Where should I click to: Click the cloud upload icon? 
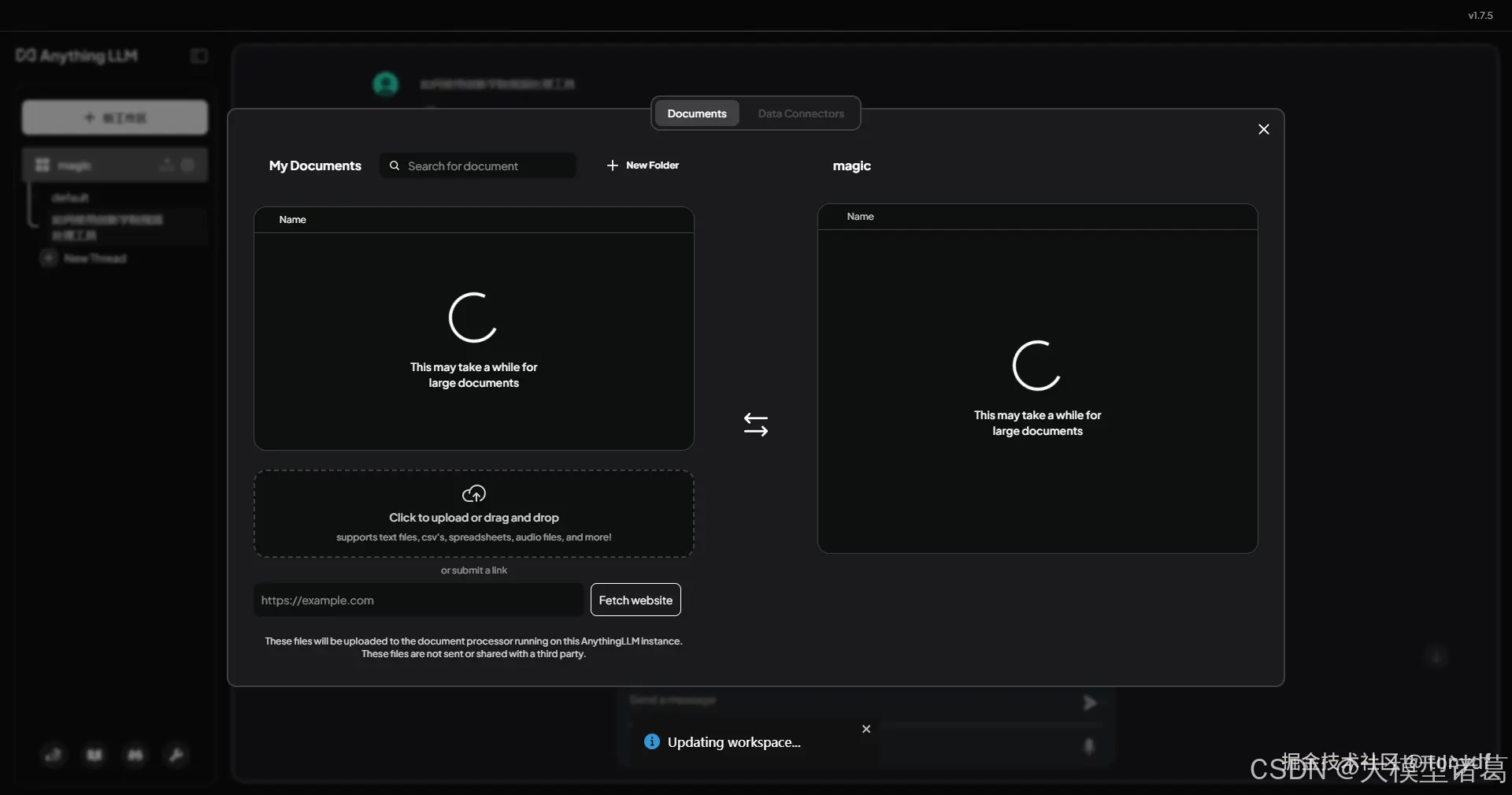pyautogui.click(x=474, y=494)
